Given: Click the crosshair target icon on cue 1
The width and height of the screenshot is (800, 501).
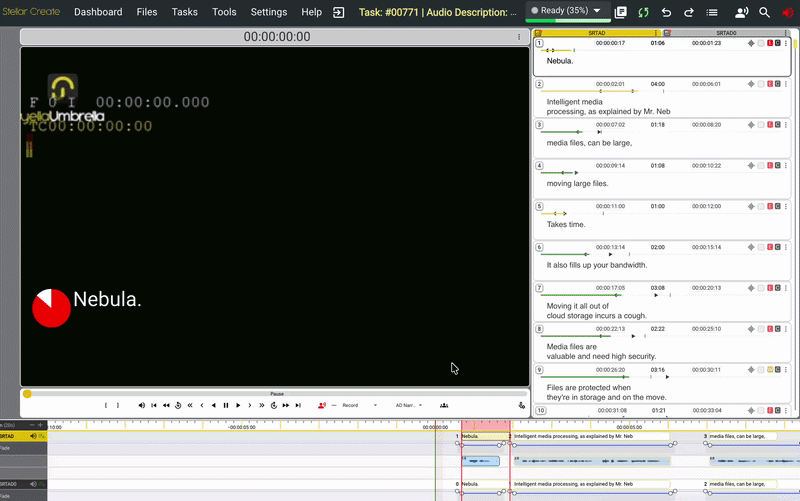Looking at the screenshot, I should click(x=751, y=43).
